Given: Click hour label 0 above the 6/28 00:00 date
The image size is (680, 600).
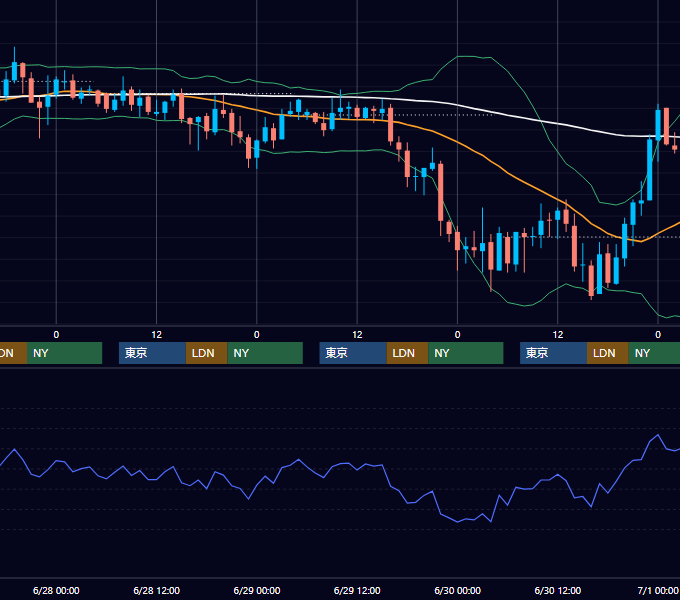Looking at the screenshot, I should tap(56, 335).
